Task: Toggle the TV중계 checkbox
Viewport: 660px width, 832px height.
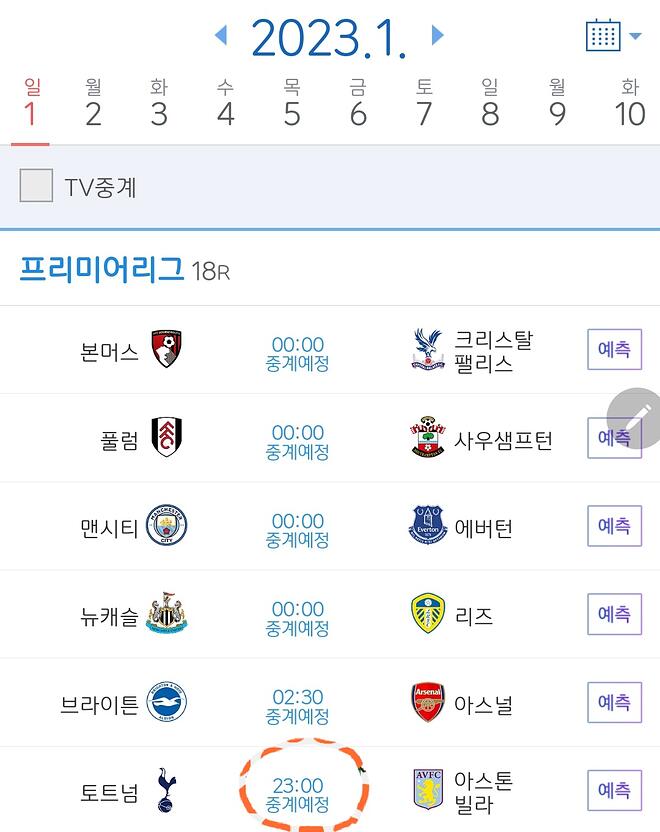Action: pyautogui.click(x=36, y=186)
